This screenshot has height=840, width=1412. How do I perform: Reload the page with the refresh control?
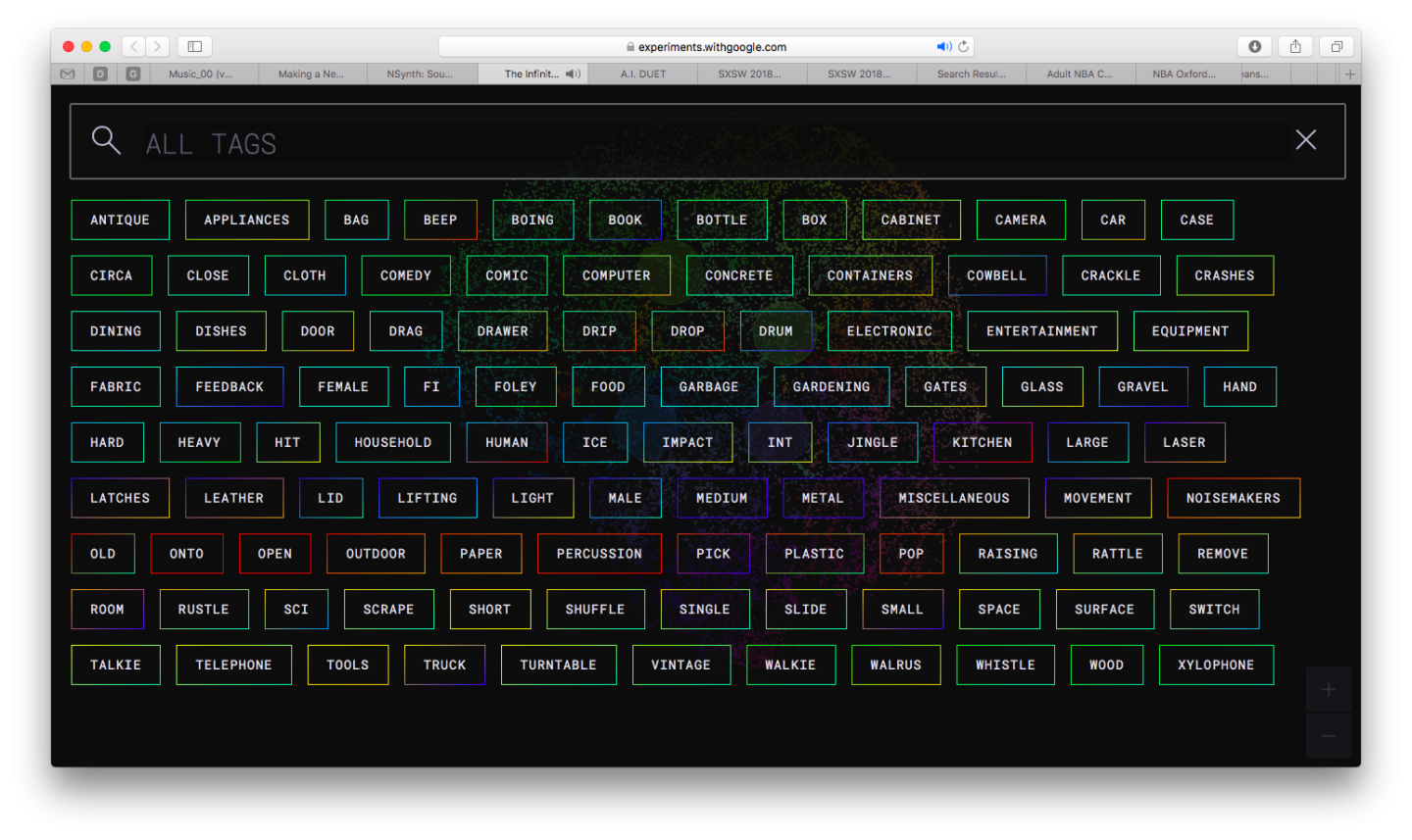point(962,45)
